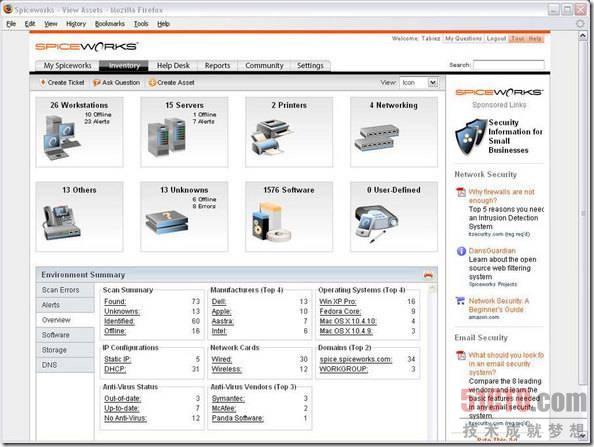
Task: Open the Firefox Tools menu
Action: (141, 24)
